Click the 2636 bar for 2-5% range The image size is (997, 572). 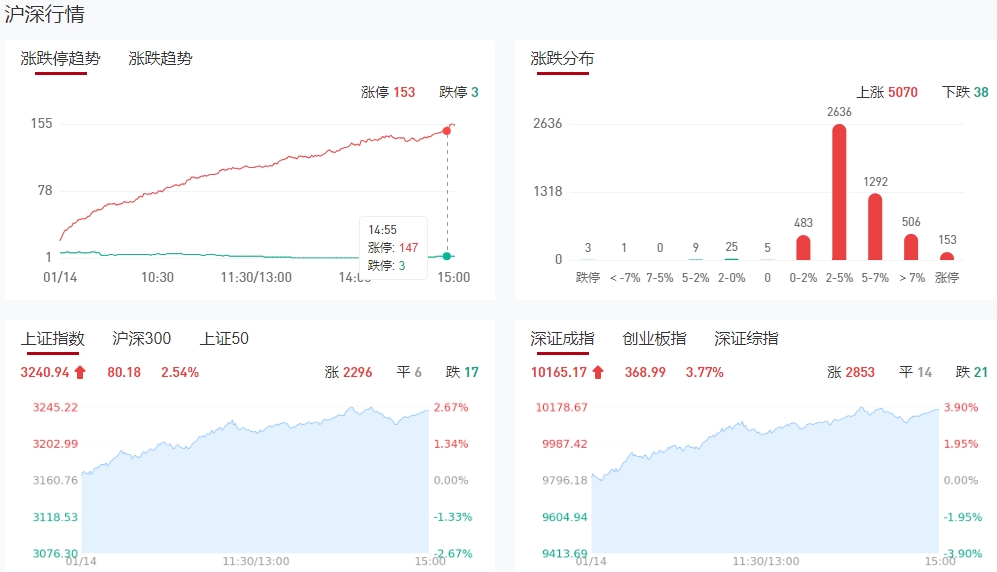click(x=839, y=192)
